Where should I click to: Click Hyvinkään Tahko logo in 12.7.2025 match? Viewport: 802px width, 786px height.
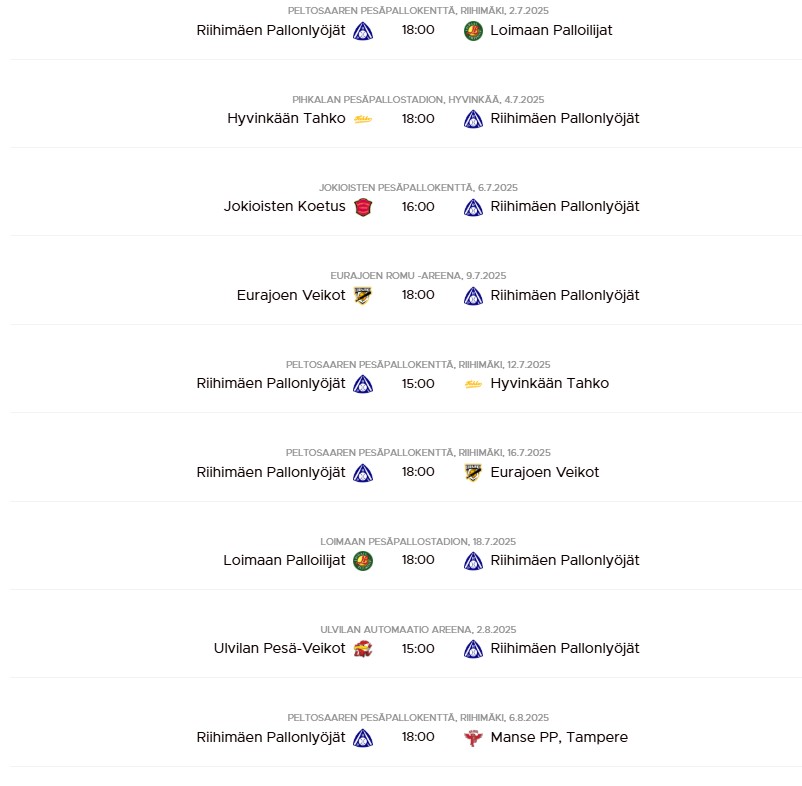tap(473, 384)
